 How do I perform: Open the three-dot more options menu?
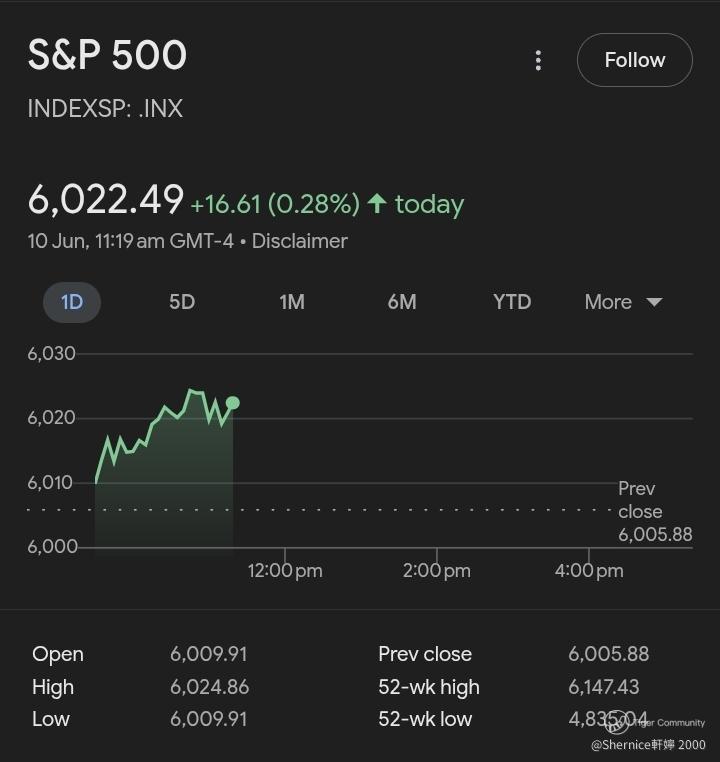[x=538, y=60]
